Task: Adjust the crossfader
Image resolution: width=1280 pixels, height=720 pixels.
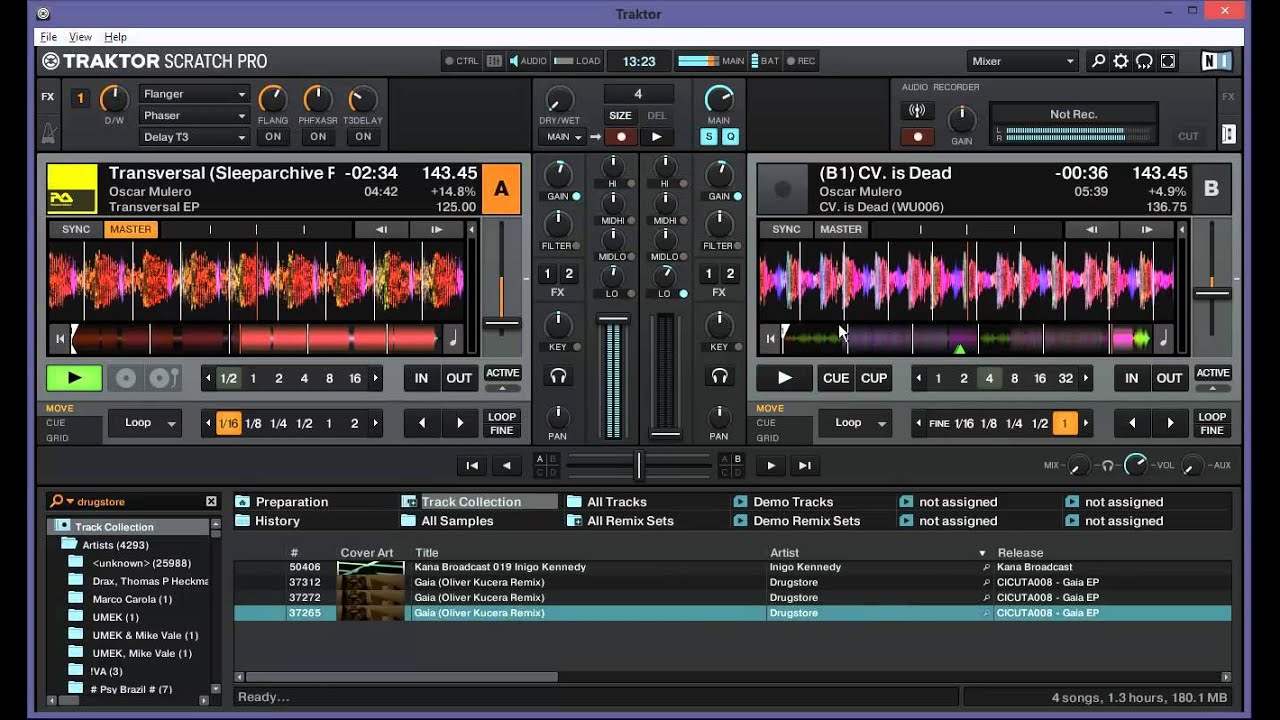Action: click(639, 465)
